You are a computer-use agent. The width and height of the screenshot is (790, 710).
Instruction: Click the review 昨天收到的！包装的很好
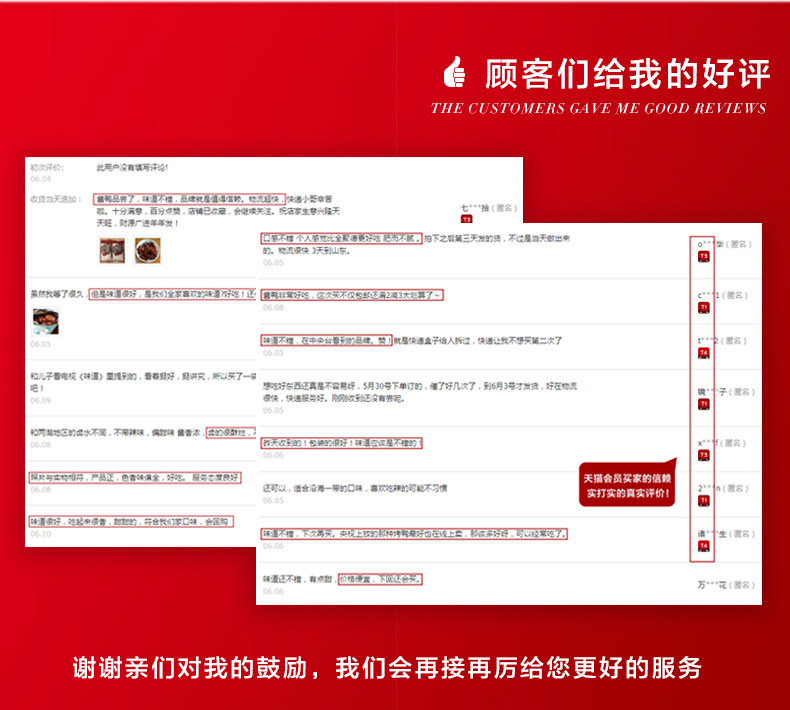tap(342, 443)
